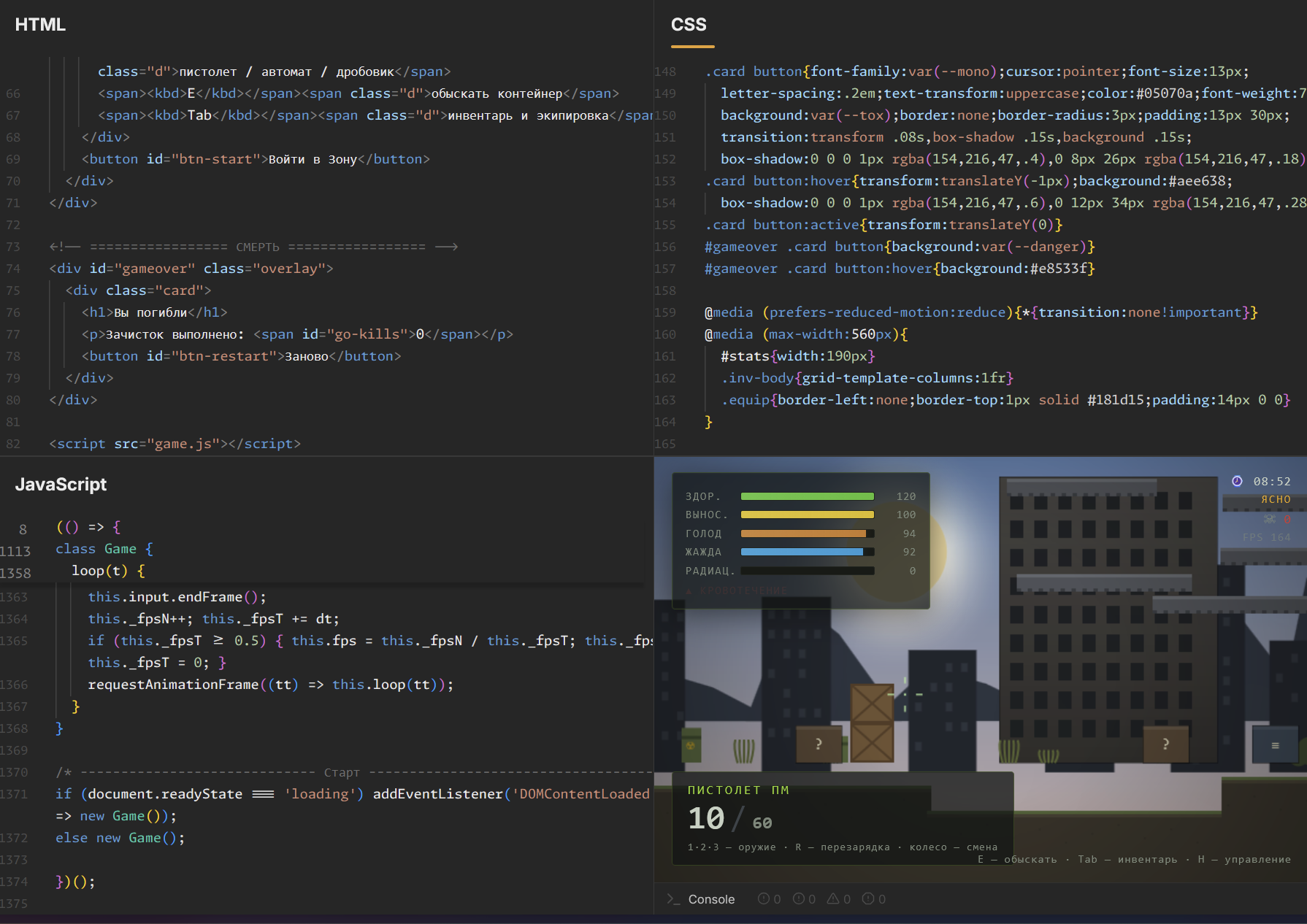Click the hint text '1·2·3 — оружие'

(732, 847)
